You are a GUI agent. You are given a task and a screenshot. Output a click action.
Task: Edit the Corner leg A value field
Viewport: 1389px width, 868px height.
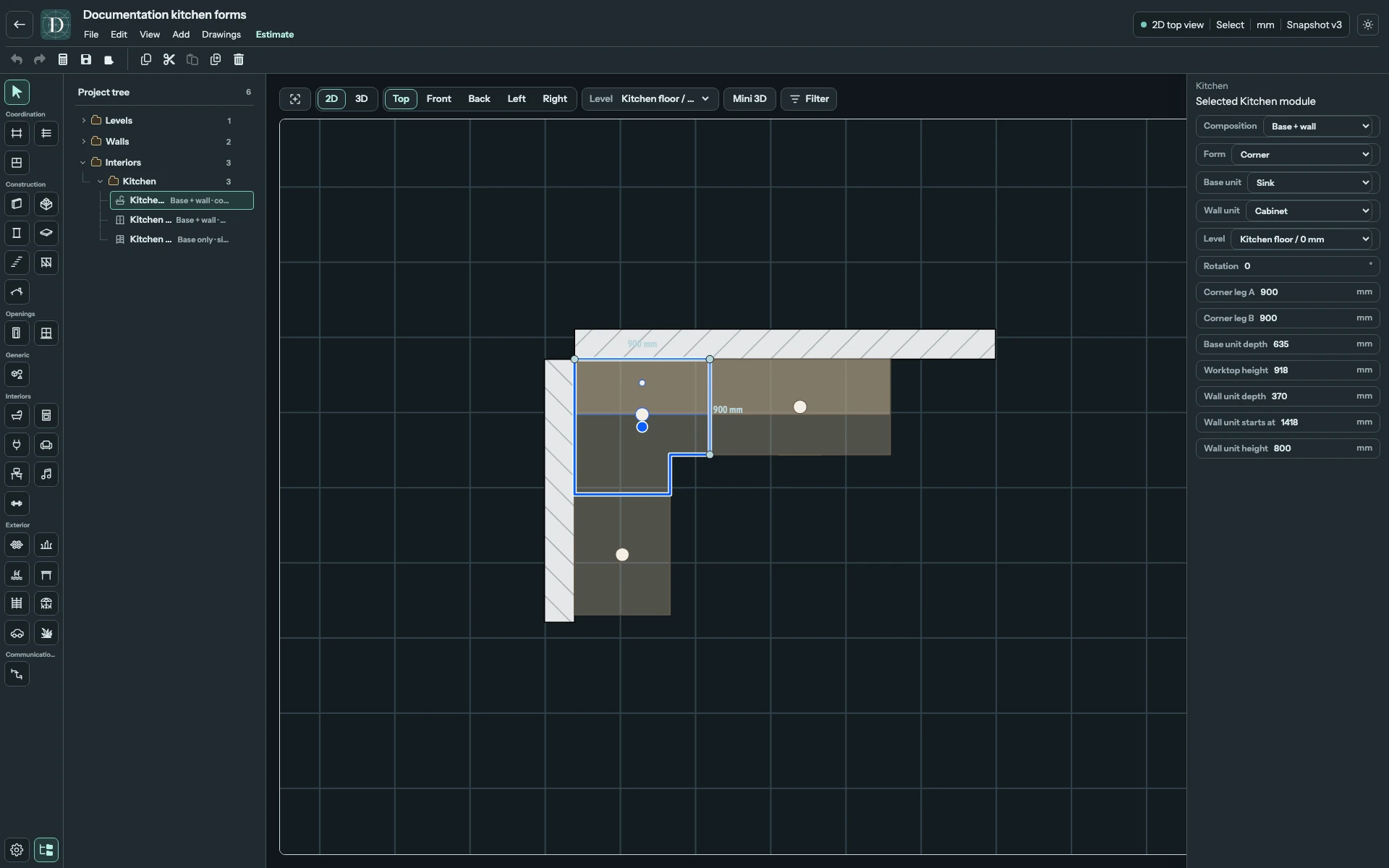tap(1288, 292)
